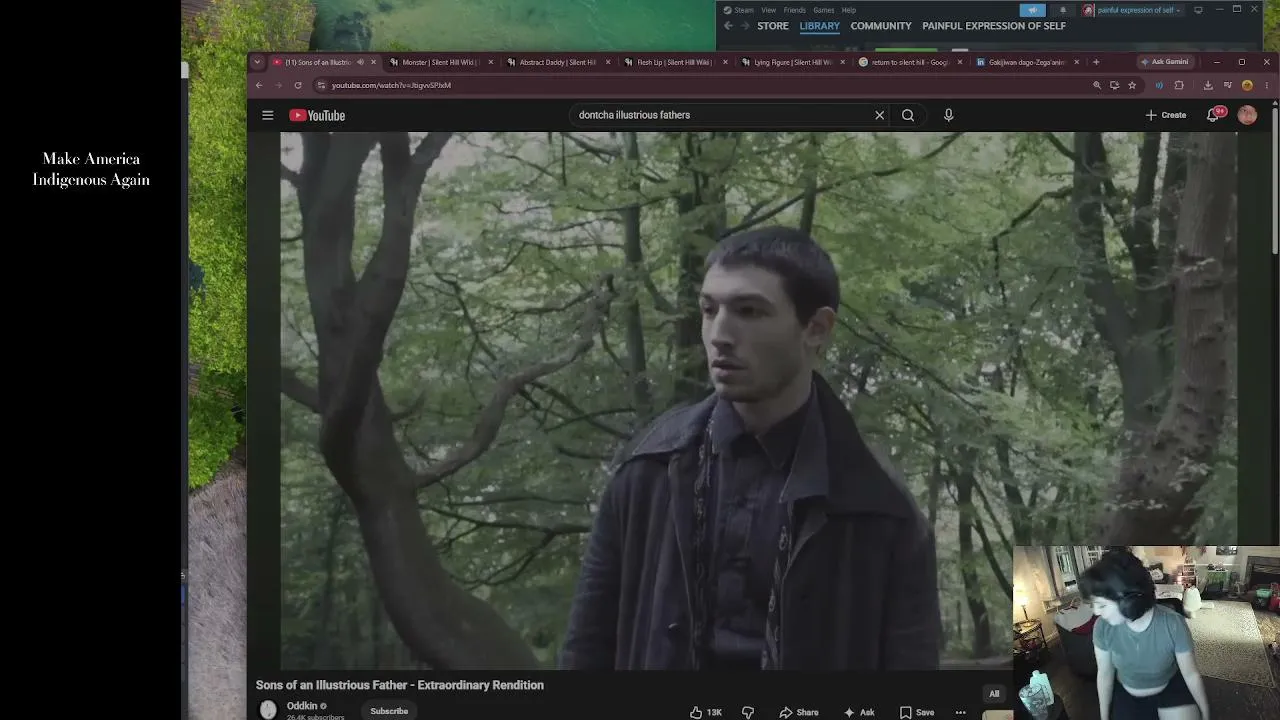Close the Flesh Lip tab
The image size is (1280, 720).
pyautogui.click(x=725, y=62)
